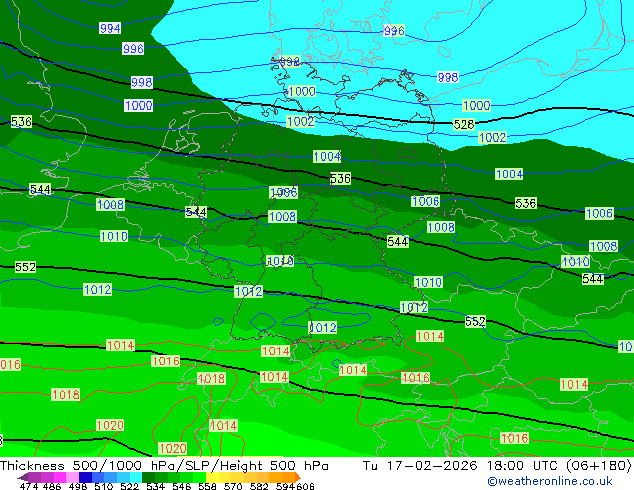Click the 582 legend value
The image size is (634, 490).
click(x=259, y=486)
